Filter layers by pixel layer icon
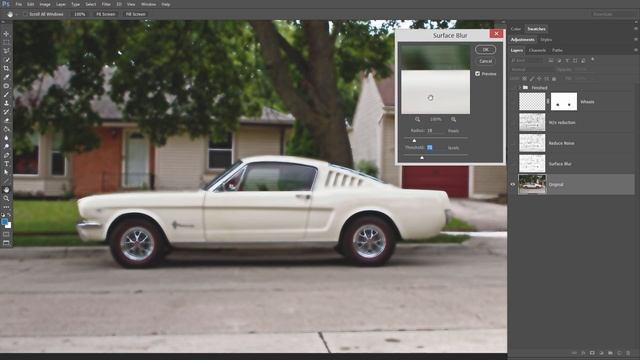640x360 pixels. click(551, 60)
